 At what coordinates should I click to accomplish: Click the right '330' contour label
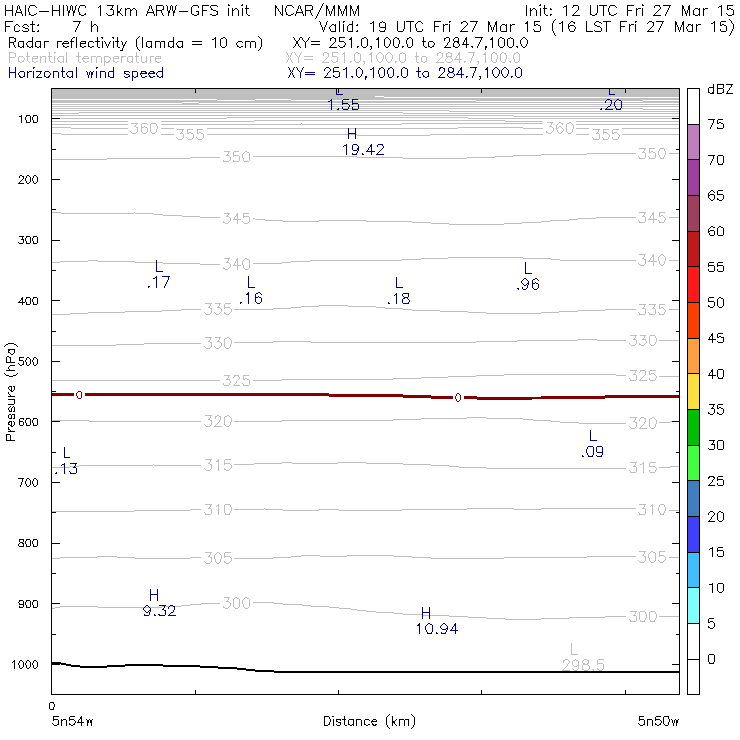(643, 340)
